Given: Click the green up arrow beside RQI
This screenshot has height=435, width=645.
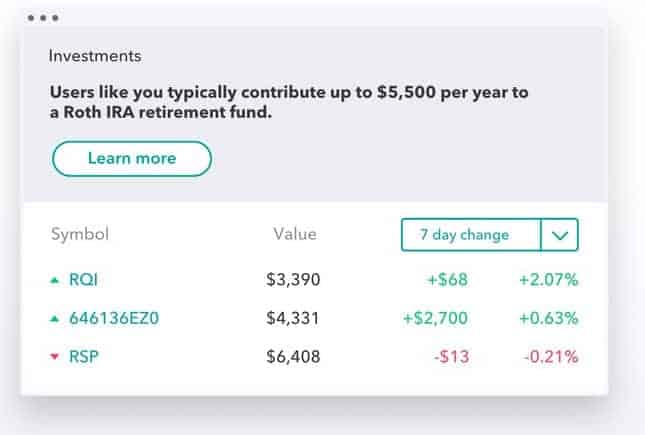Looking at the screenshot, I should click(54, 281).
